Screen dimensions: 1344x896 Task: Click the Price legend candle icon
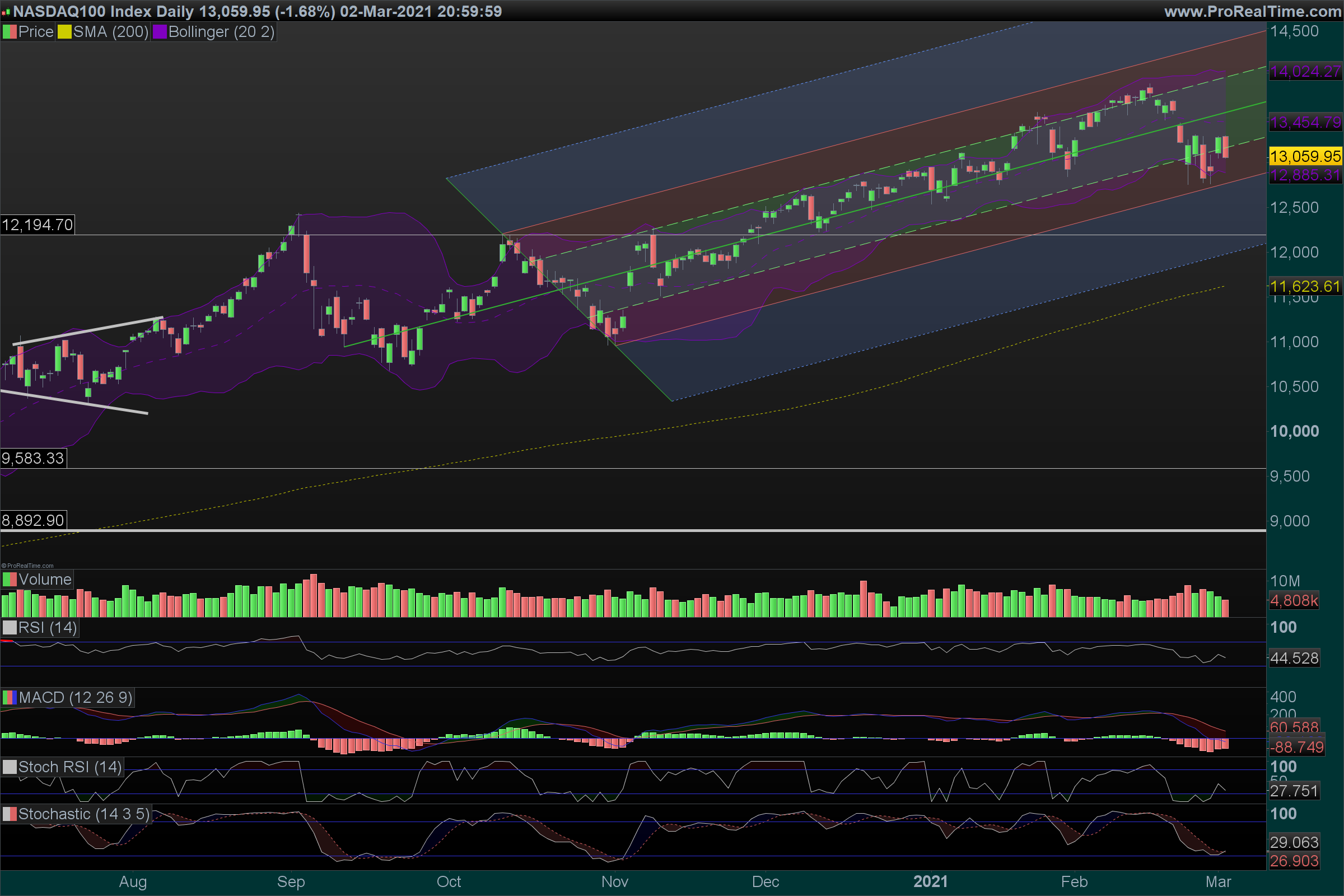pyautogui.click(x=10, y=32)
